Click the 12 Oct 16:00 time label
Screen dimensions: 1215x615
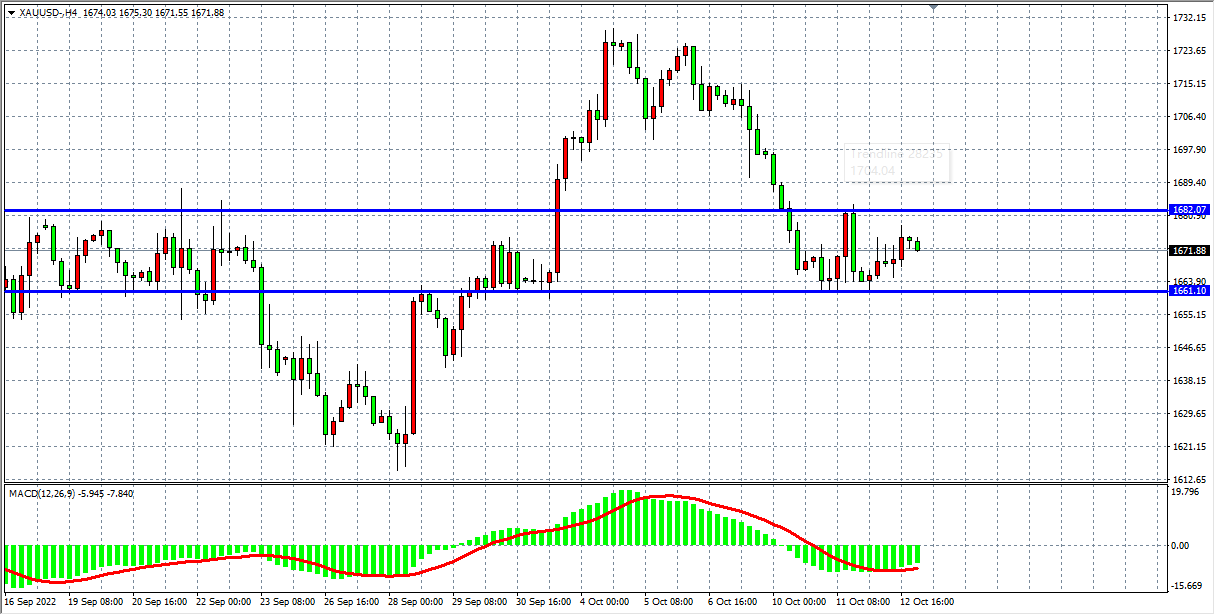(x=925, y=603)
